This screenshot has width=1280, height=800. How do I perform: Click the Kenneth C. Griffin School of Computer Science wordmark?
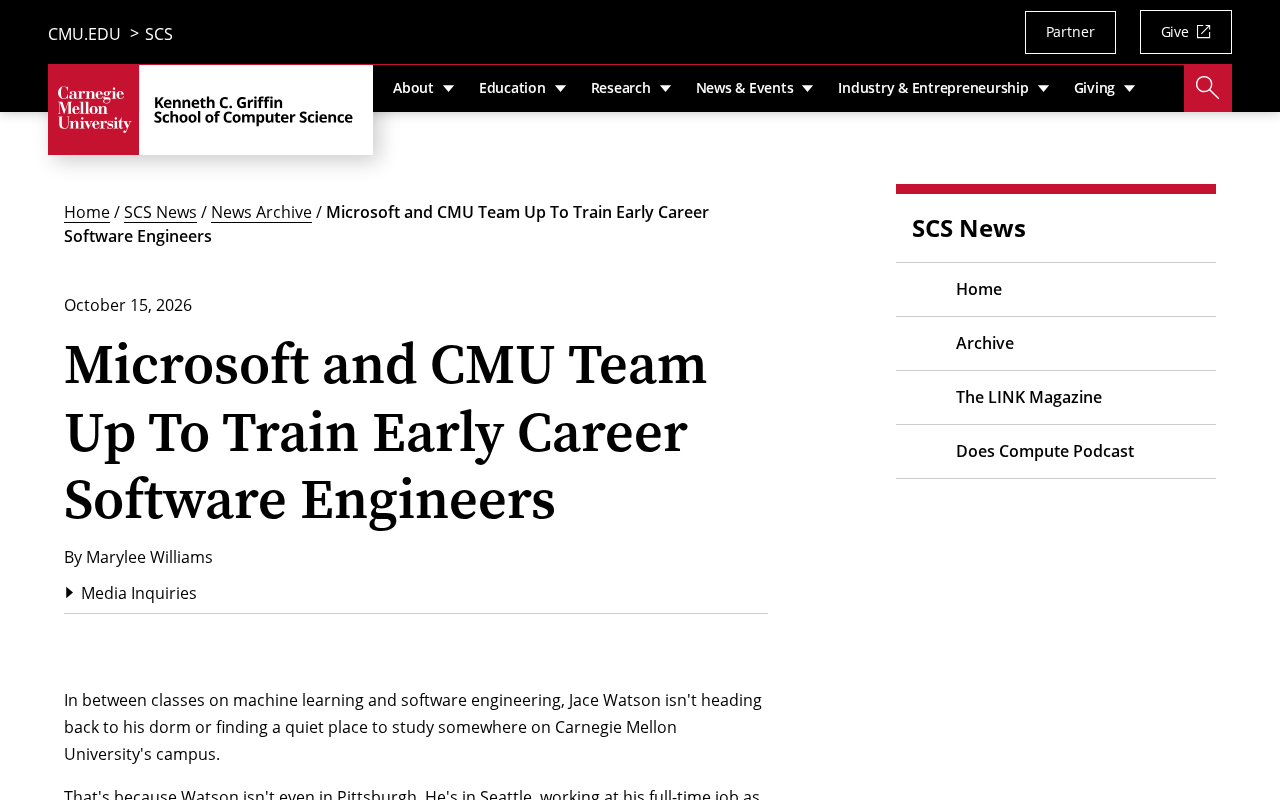click(253, 110)
